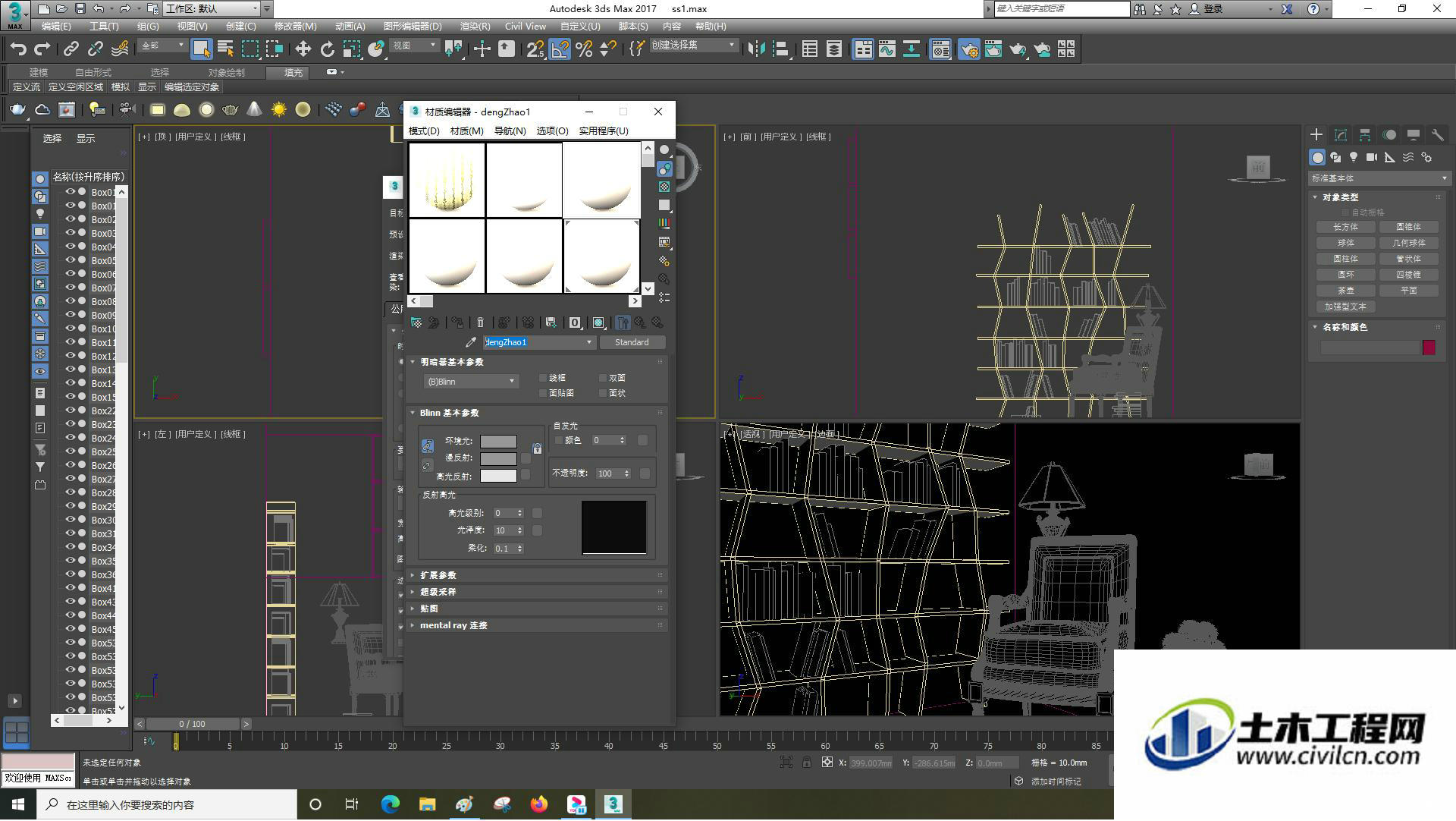Activate the Select and Move tool
This screenshot has width=1456, height=821.
tap(303, 49)
